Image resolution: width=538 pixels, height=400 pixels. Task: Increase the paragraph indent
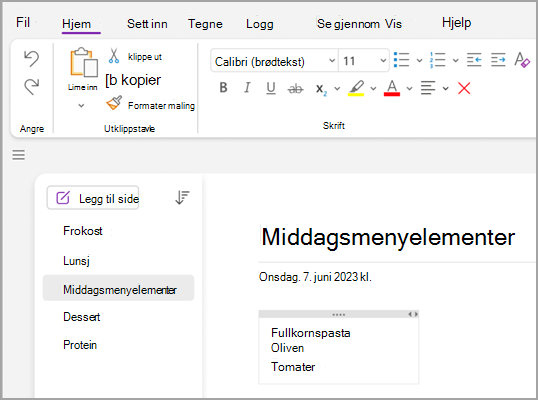tap(498, 60)
